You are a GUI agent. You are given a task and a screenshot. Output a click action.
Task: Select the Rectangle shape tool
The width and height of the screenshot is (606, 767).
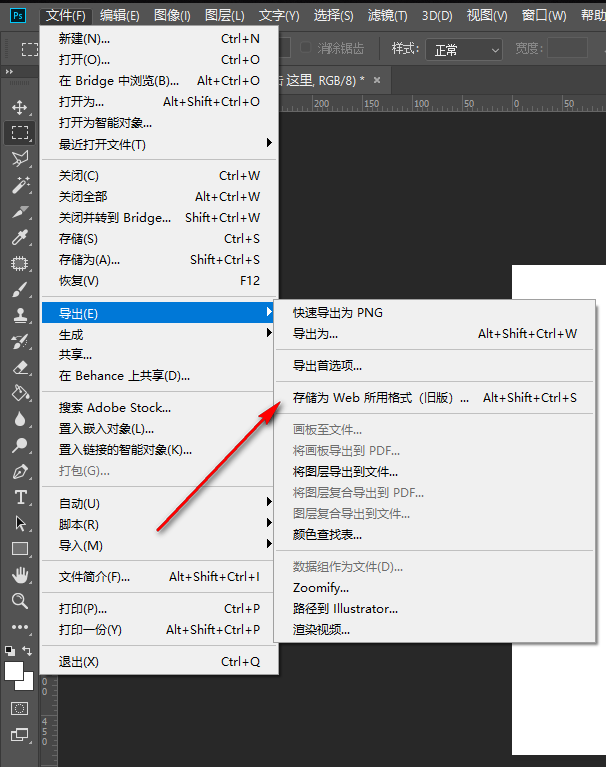pos(20,549)
